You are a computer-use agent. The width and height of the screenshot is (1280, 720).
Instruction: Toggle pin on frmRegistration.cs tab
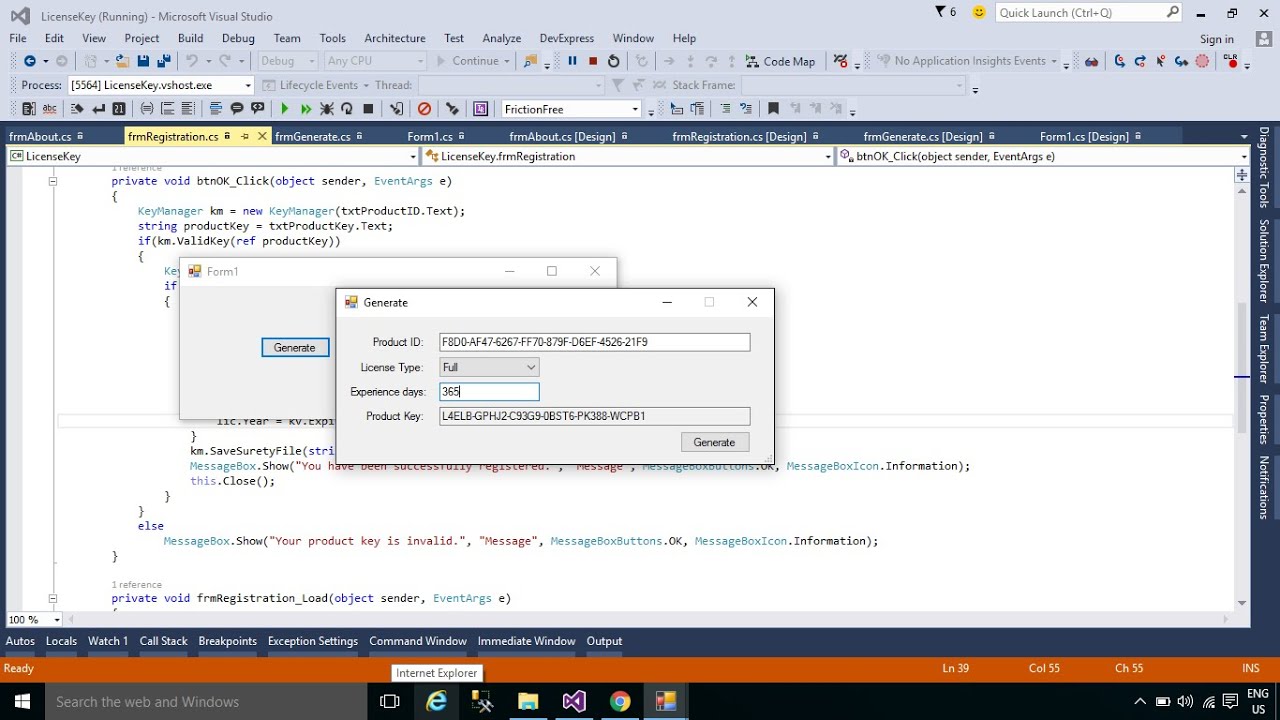click(x=245, y=136)
